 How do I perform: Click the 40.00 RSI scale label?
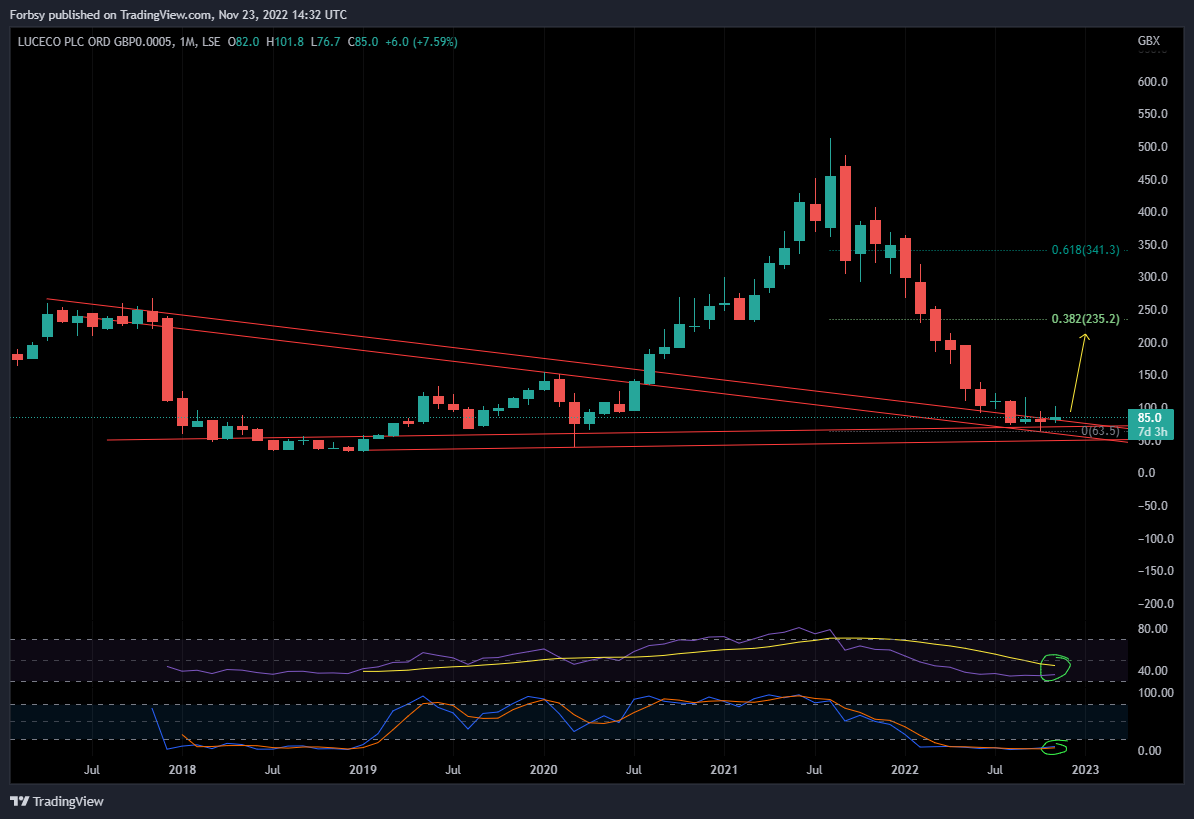point(1152,671)
